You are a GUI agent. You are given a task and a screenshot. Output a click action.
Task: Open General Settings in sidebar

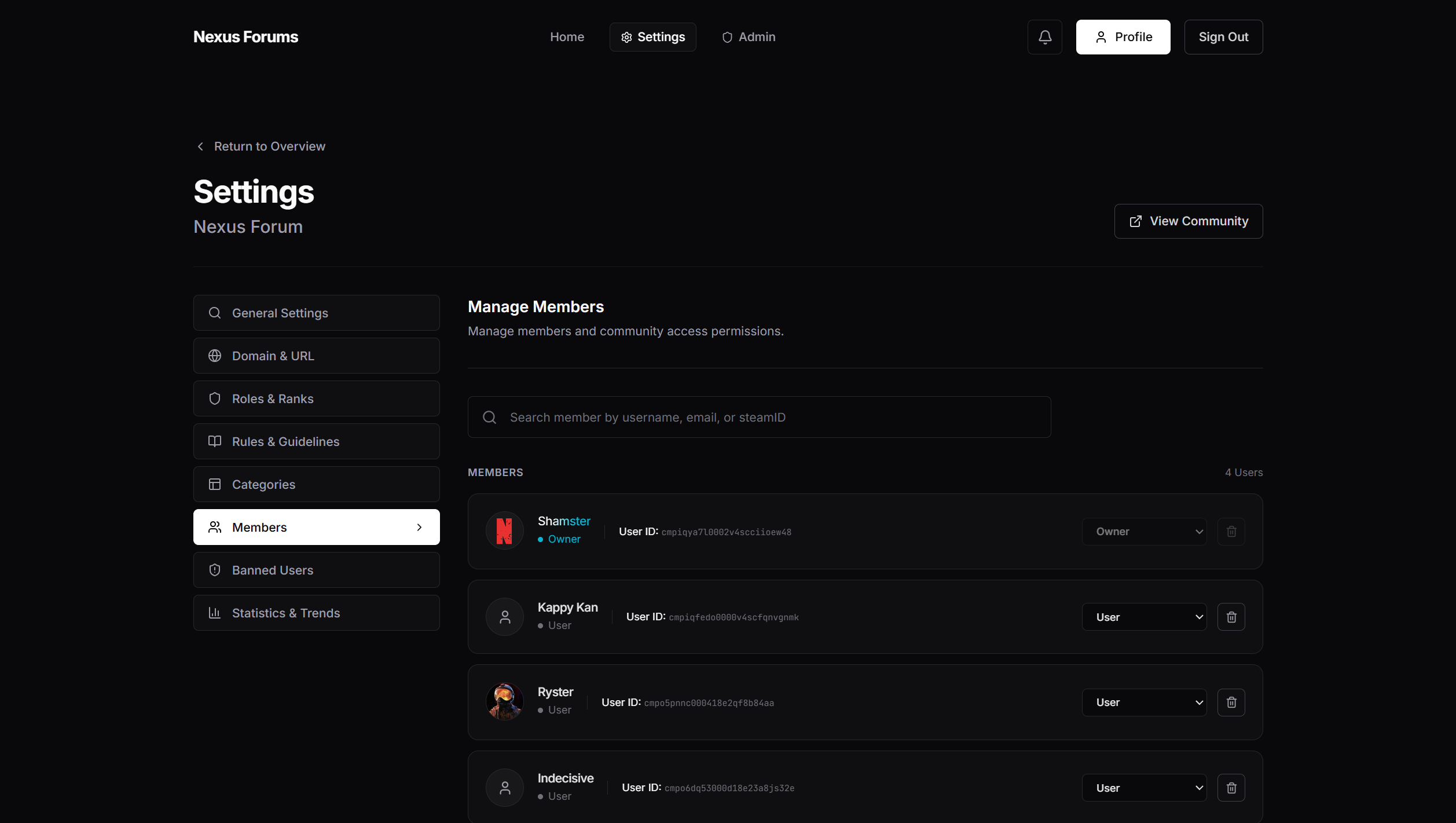coord(316,313)
